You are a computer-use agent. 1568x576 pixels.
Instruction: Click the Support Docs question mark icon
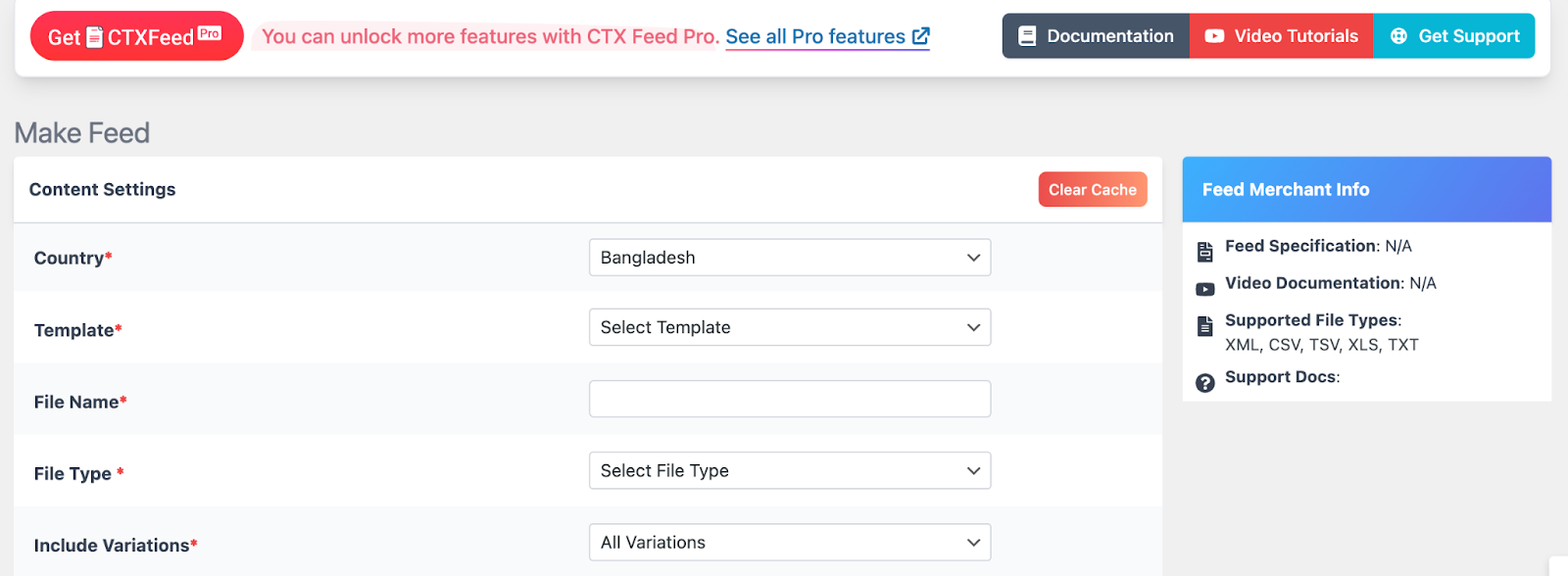tap(1205, 383)
